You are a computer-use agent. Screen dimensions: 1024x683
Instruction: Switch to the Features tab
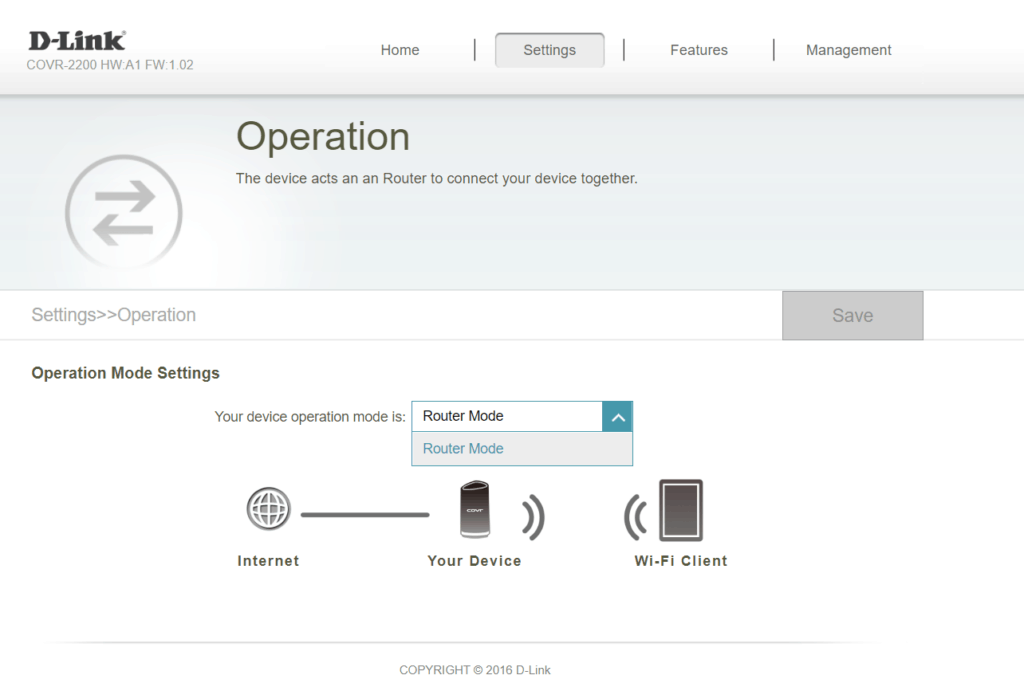699,50
